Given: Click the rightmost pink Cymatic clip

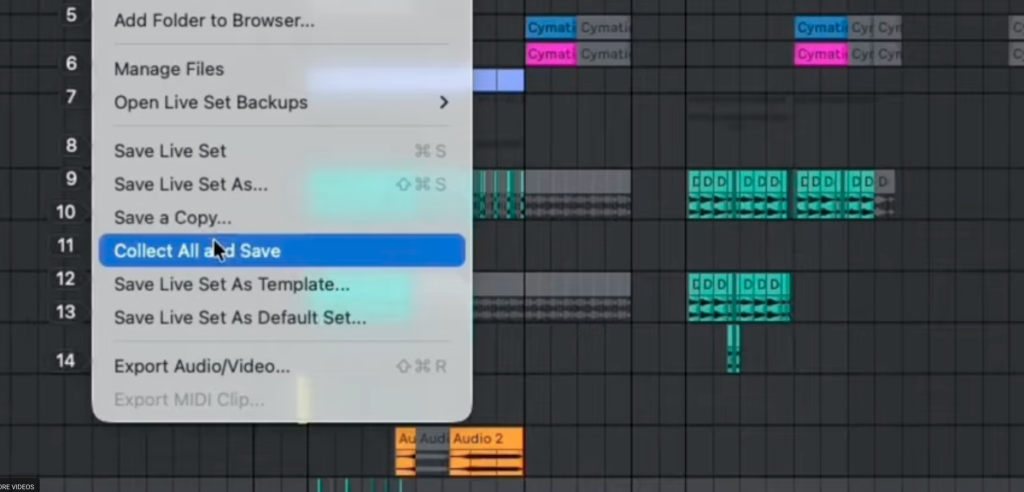Looking at the screenshot, I should click(x=821, y=54).
